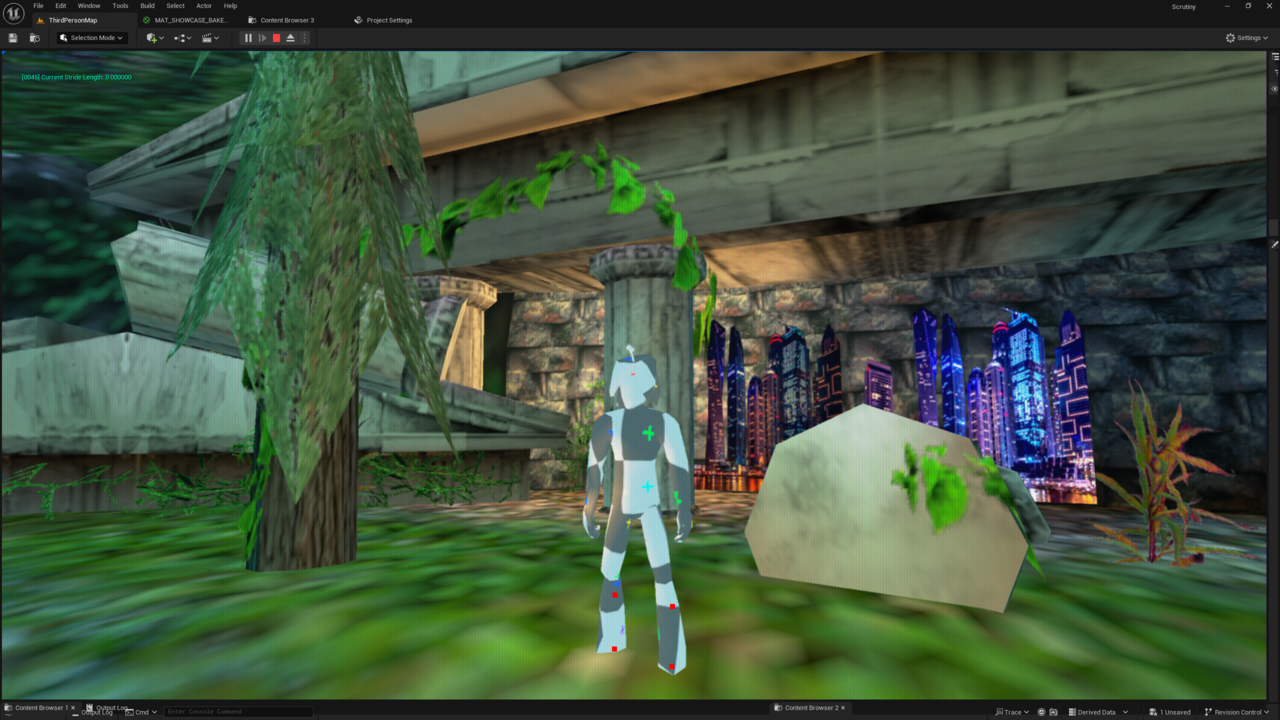Open the cinematics dropdown
Image resolution: width=1280 pixels, height=720 pixels.
pyautogui.click(x=210, y=38)
